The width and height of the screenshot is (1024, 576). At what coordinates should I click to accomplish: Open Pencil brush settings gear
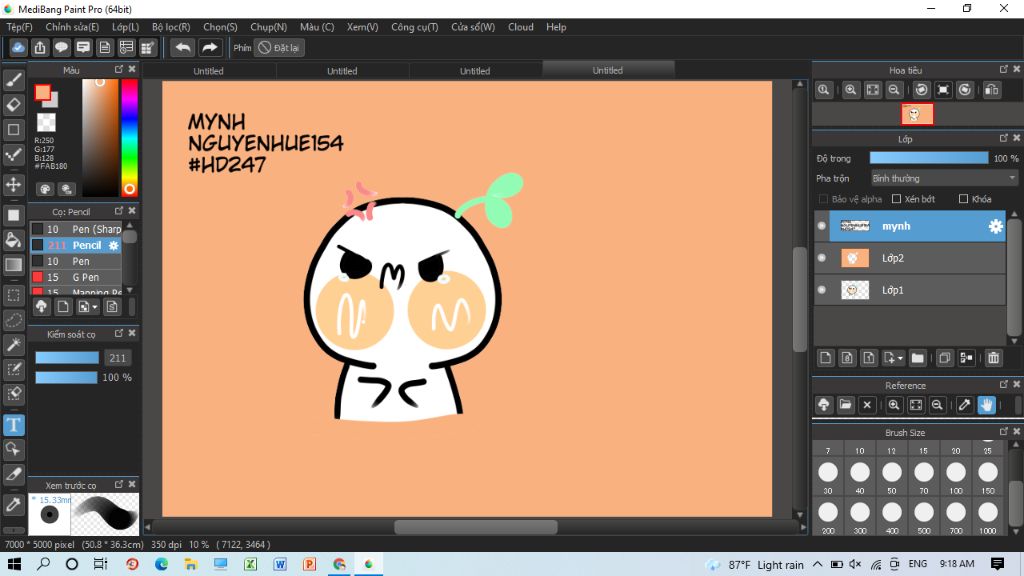pos(114,246)
